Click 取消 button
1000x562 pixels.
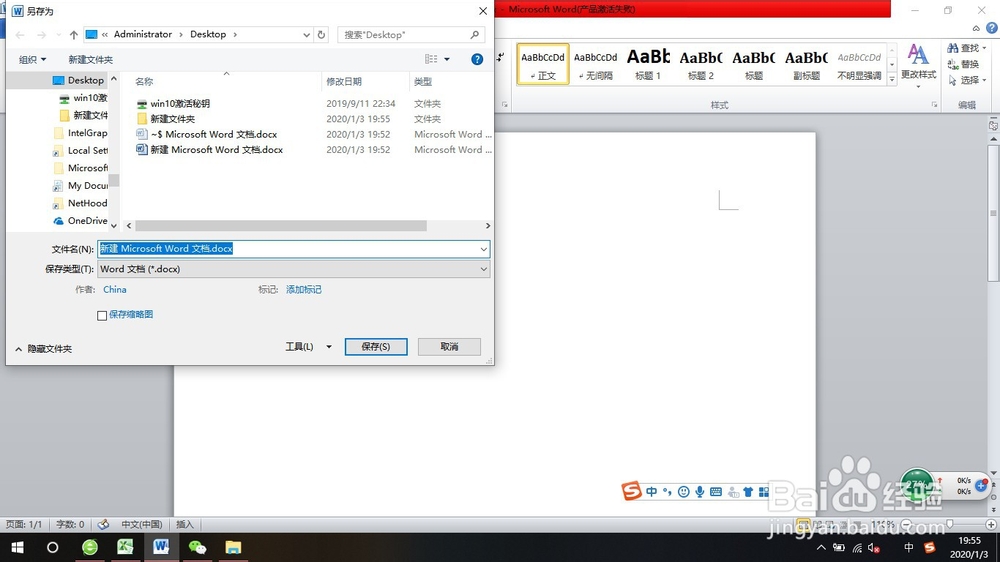pos(449,346)
